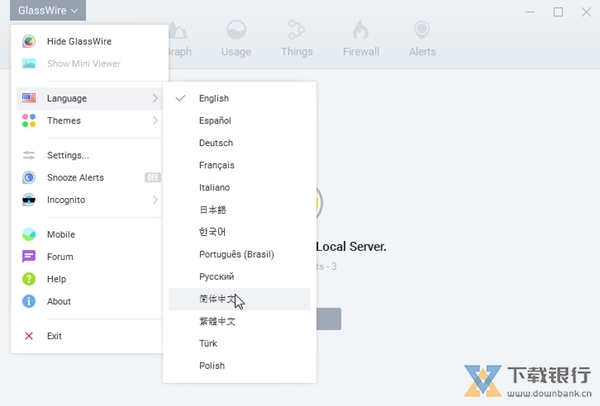This screenshot has width=600, height=406.
Task: Click the Alerts pin icon
Action: point(422,30)
